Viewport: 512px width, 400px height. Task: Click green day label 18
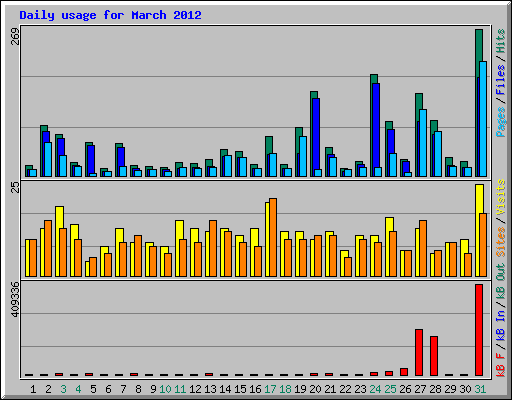click(285, 389)
